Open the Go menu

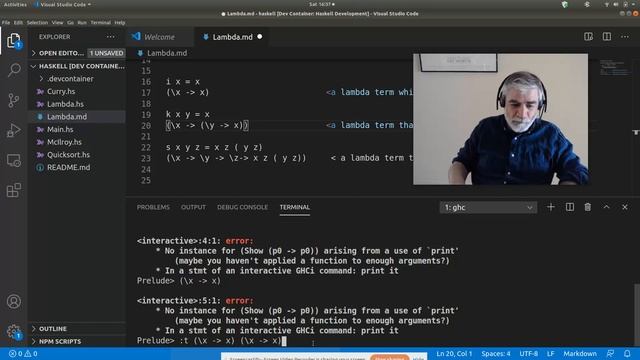[x=71, y=22]
